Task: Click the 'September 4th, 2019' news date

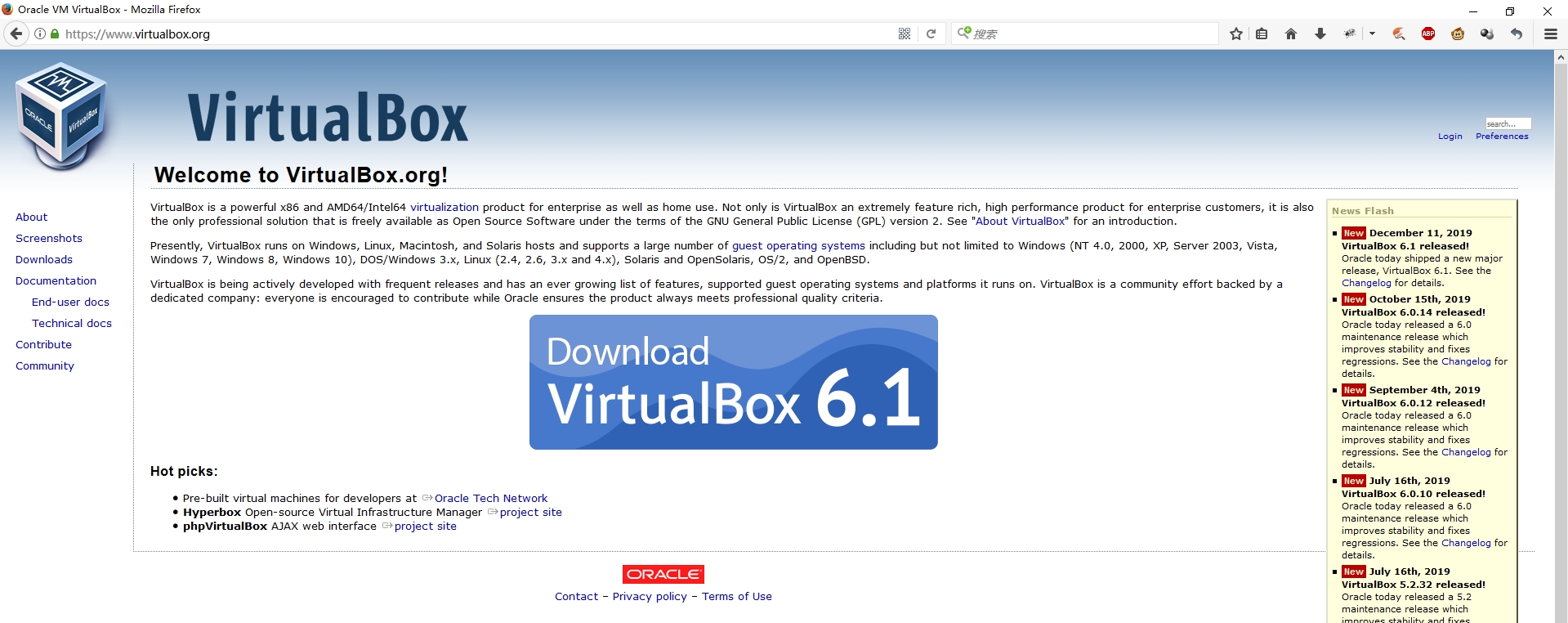Action: 1425,390
